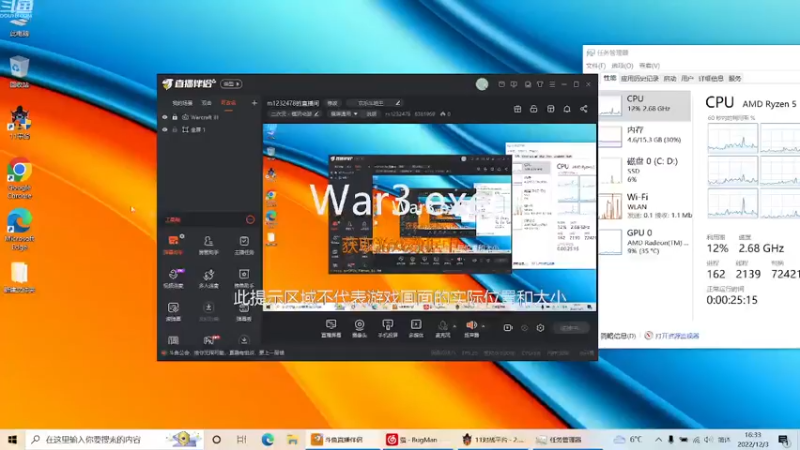
Task: Click the microphone icon in bottom toolbar
Action: (x=443, y=325)
